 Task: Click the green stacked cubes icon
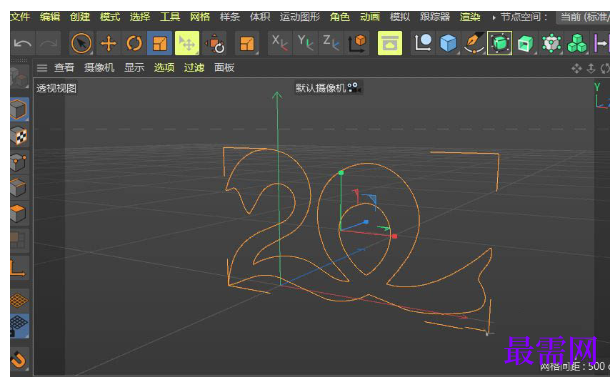click(577, 43)
